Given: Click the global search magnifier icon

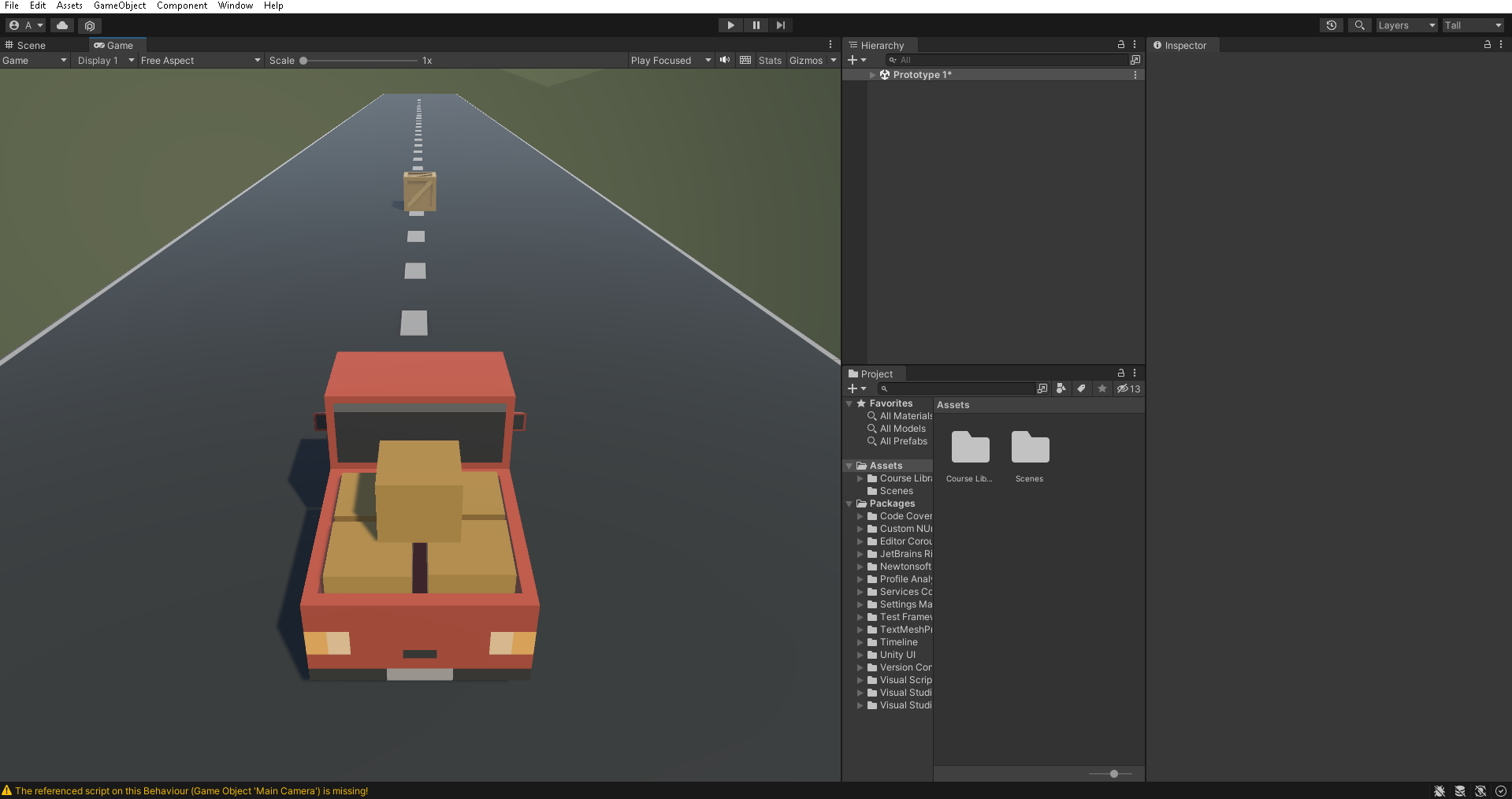Looking at the screenshot, I should tap(1359, 25).
